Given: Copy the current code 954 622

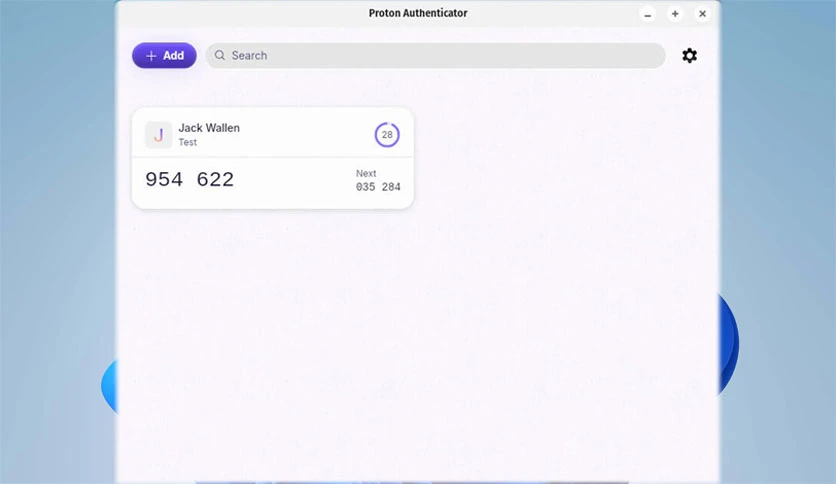Looking at the screenshot, I should pos(190,180).
